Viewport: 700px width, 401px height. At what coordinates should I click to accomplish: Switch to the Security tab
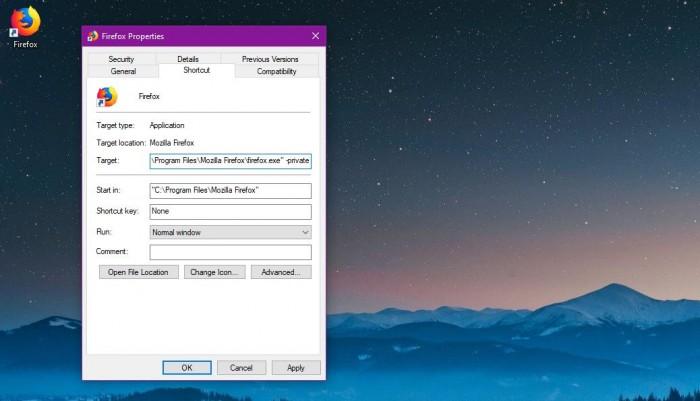pyautogui.click(x=121, y=60)
